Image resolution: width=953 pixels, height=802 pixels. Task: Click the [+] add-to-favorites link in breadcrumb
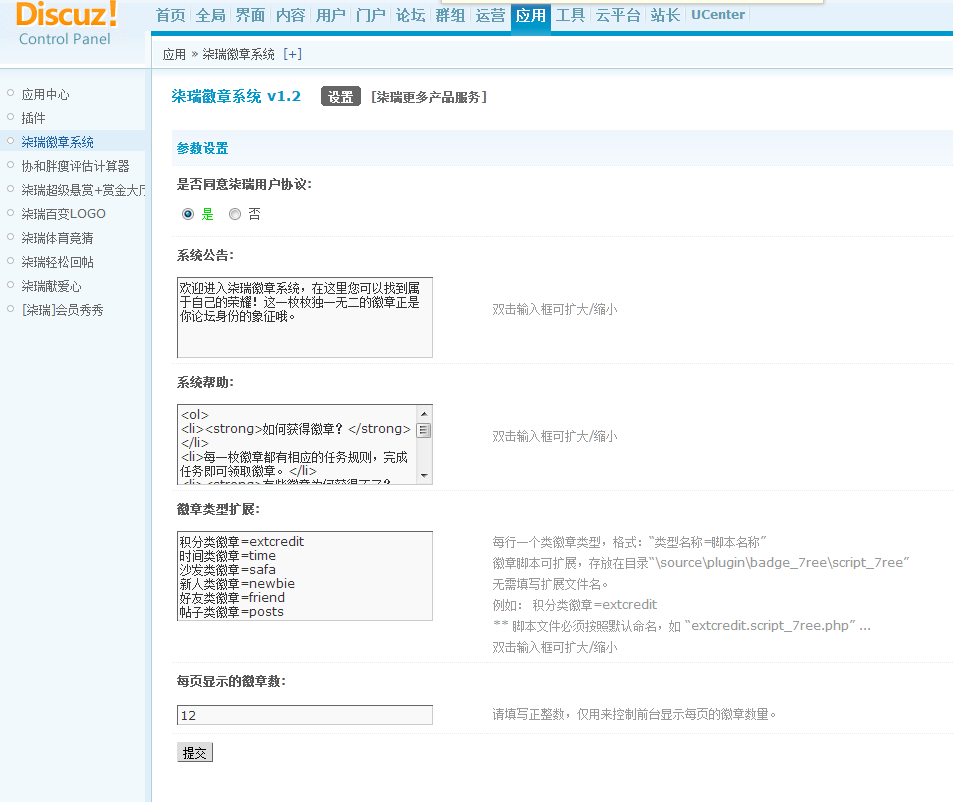point(292,54)
